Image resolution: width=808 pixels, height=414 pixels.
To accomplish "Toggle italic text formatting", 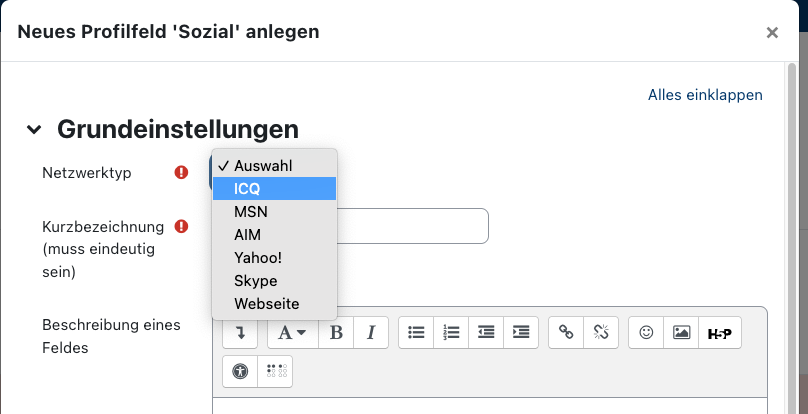I will click(x=371, y=333).
